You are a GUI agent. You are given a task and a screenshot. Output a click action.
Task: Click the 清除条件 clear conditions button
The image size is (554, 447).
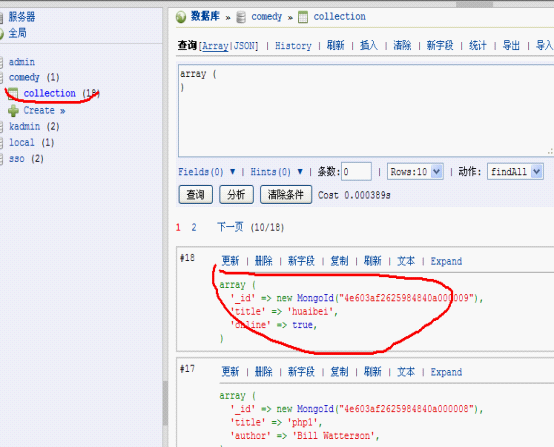click(x=286, y=195)
